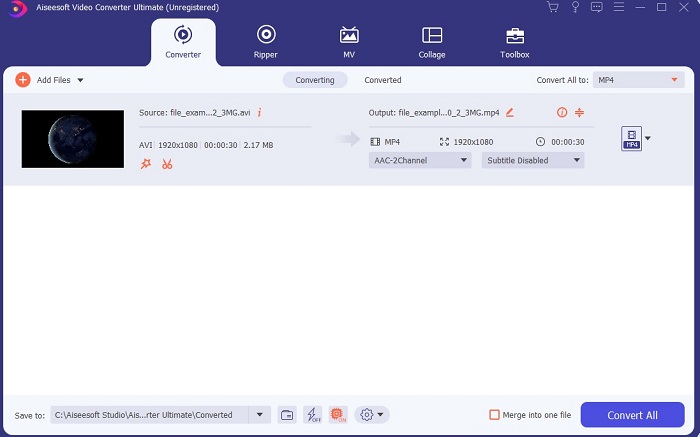Toggle the ultrafast conversion lightning icon
Viewport: 700px width, 437px height.
(312, 415)
